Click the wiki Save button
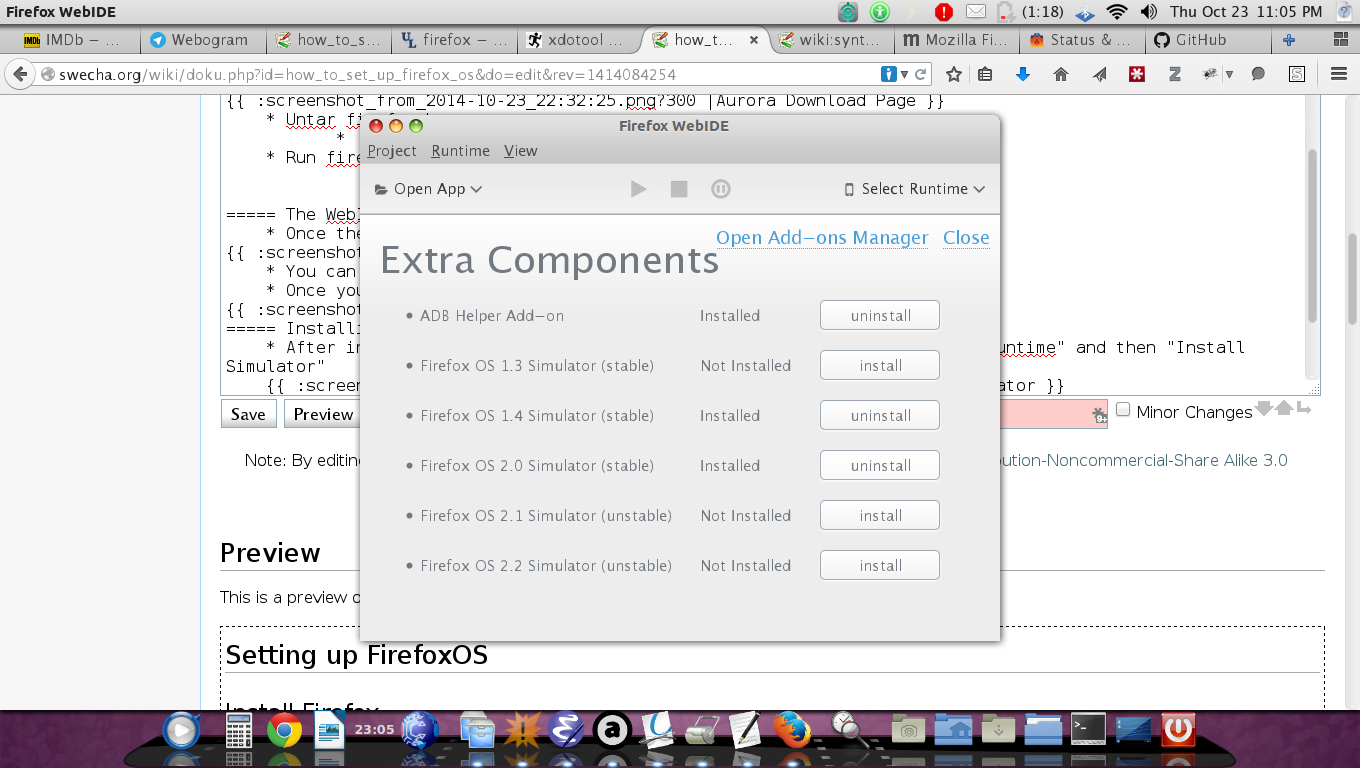The height and width of the screenshot is (768, 1360). pyautogui.click(x=248, y=414)
